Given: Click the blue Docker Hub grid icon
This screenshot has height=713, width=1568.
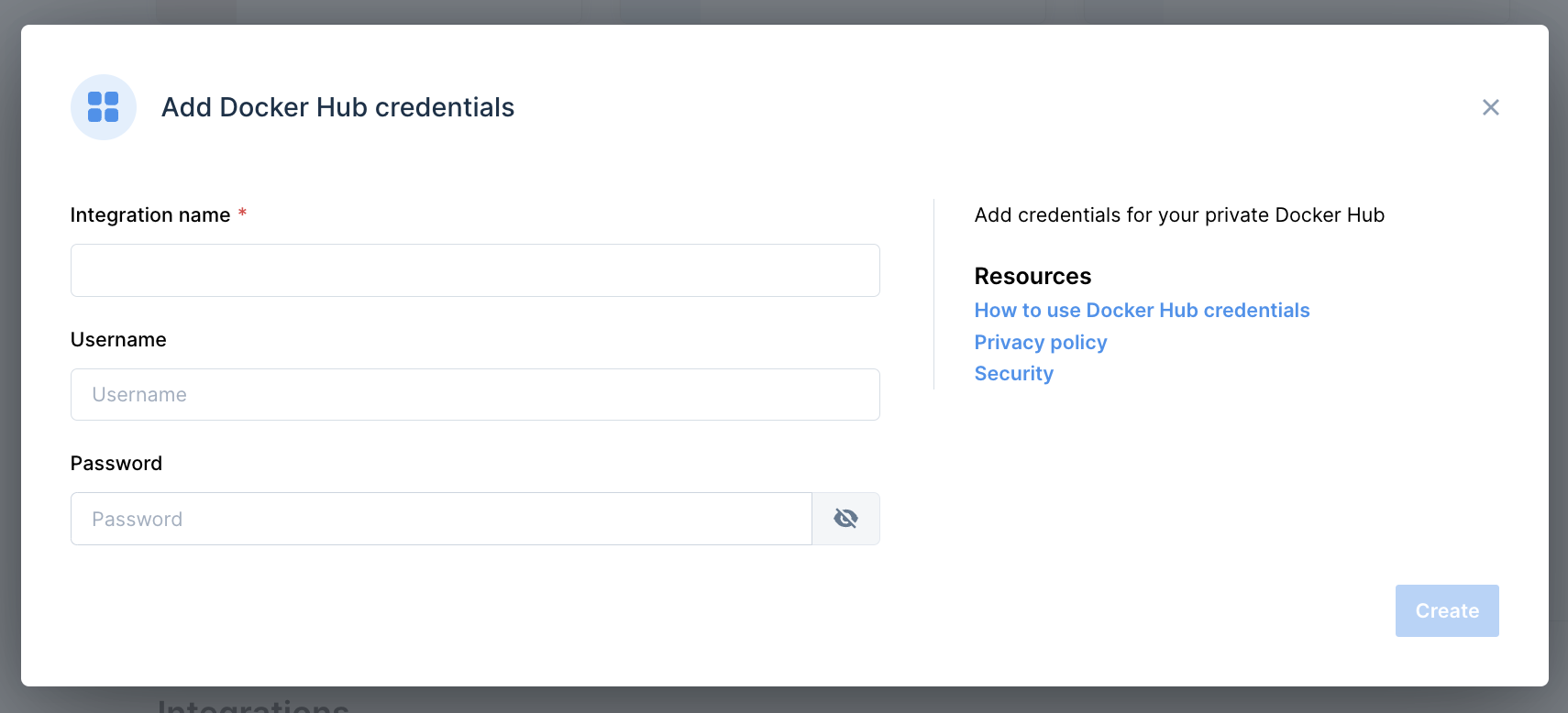Looking at the screenshot, I should click(x=104, y=107).
